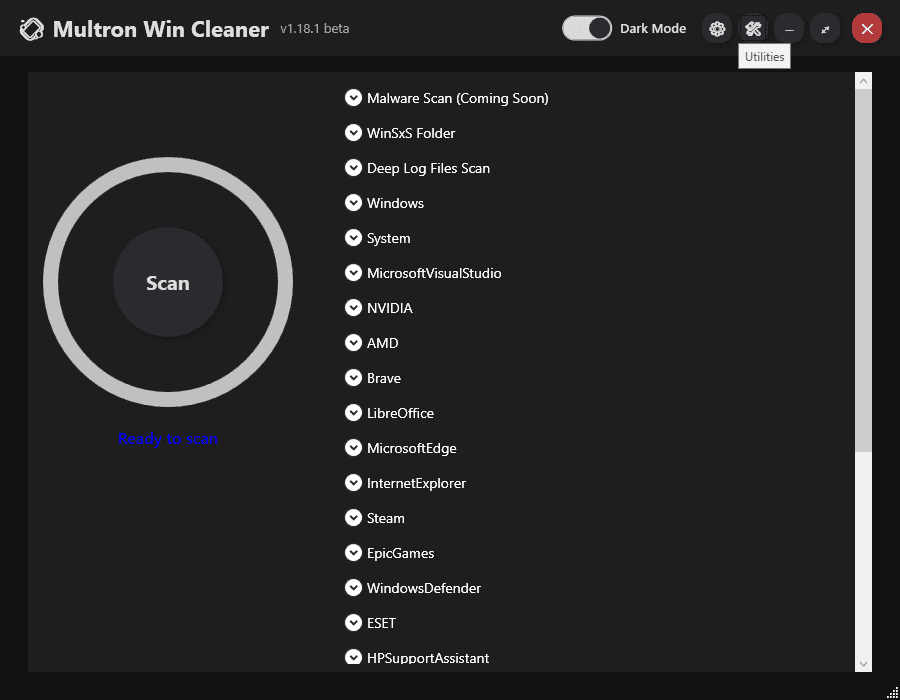The height and width of the screenshot is (700, 900).
Task: Expand the Deep Log Files Scan chevron
Action: 353,168
